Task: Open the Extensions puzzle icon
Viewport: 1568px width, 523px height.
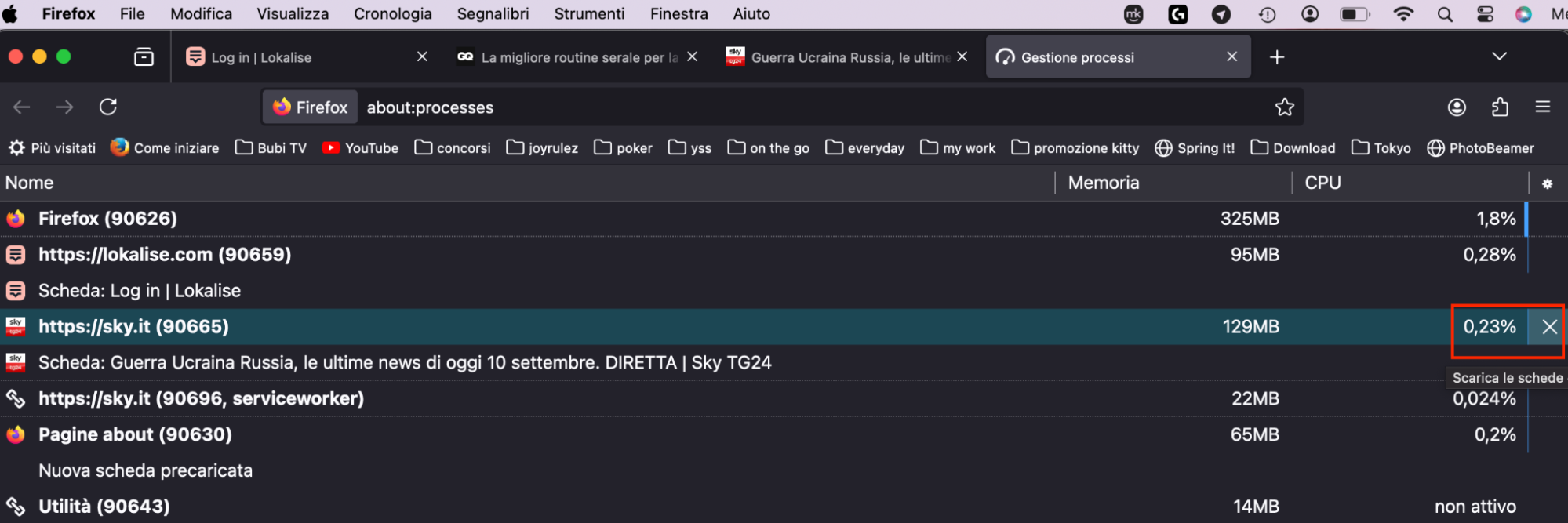Action: 1500,107
